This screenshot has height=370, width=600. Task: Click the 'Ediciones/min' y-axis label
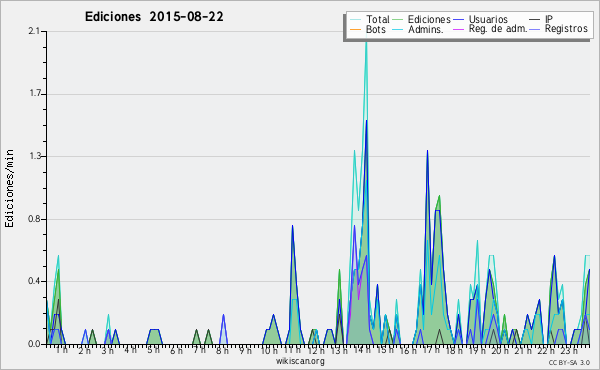(9, 188)
